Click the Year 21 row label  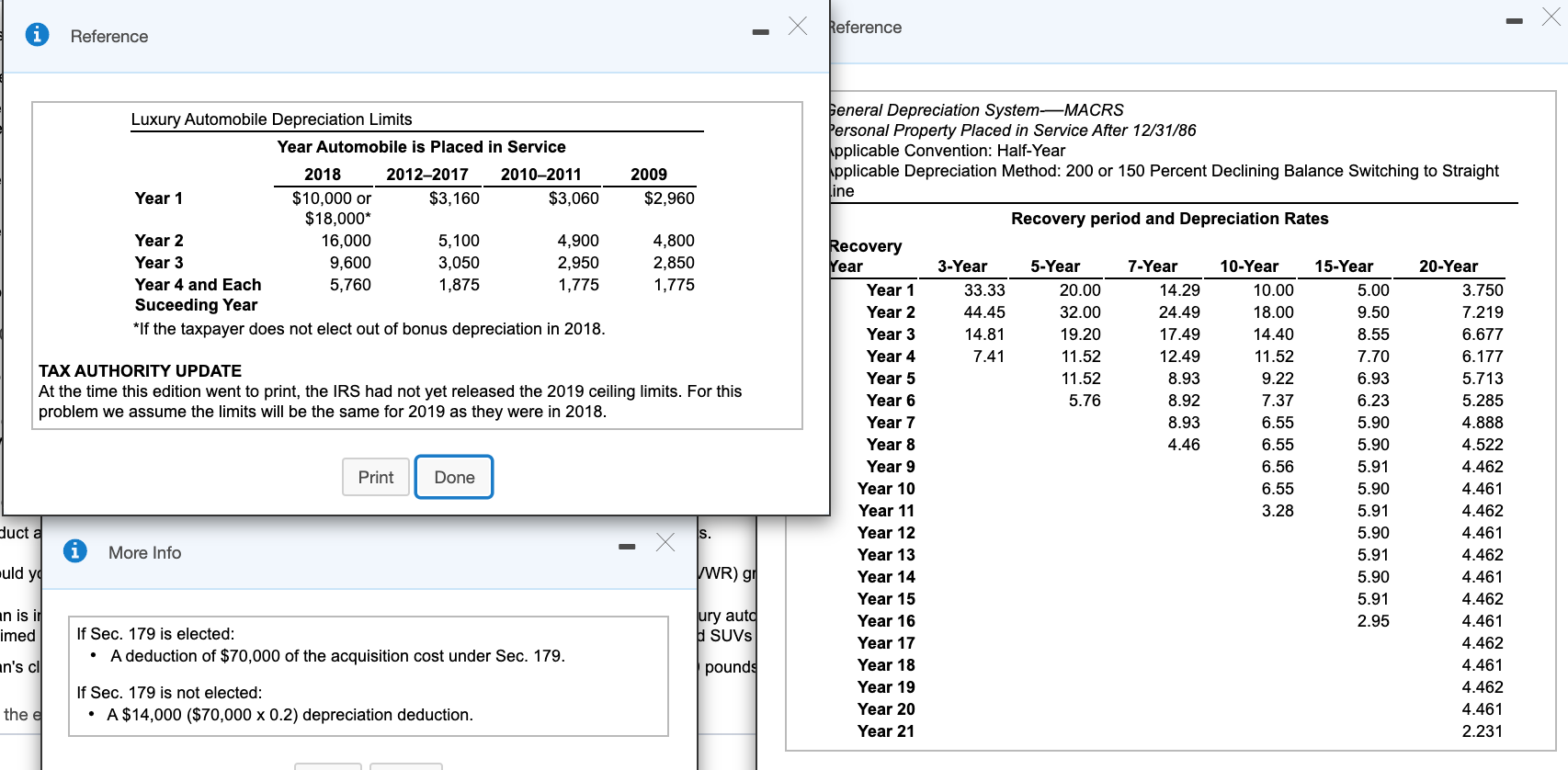886,731
